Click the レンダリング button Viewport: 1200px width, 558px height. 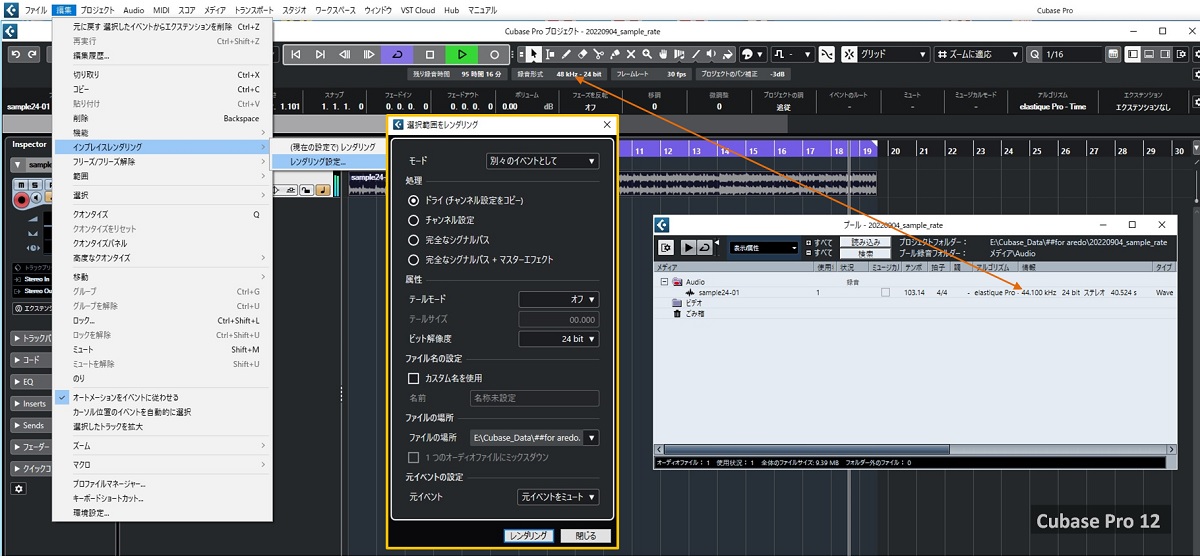coord(529,536)
